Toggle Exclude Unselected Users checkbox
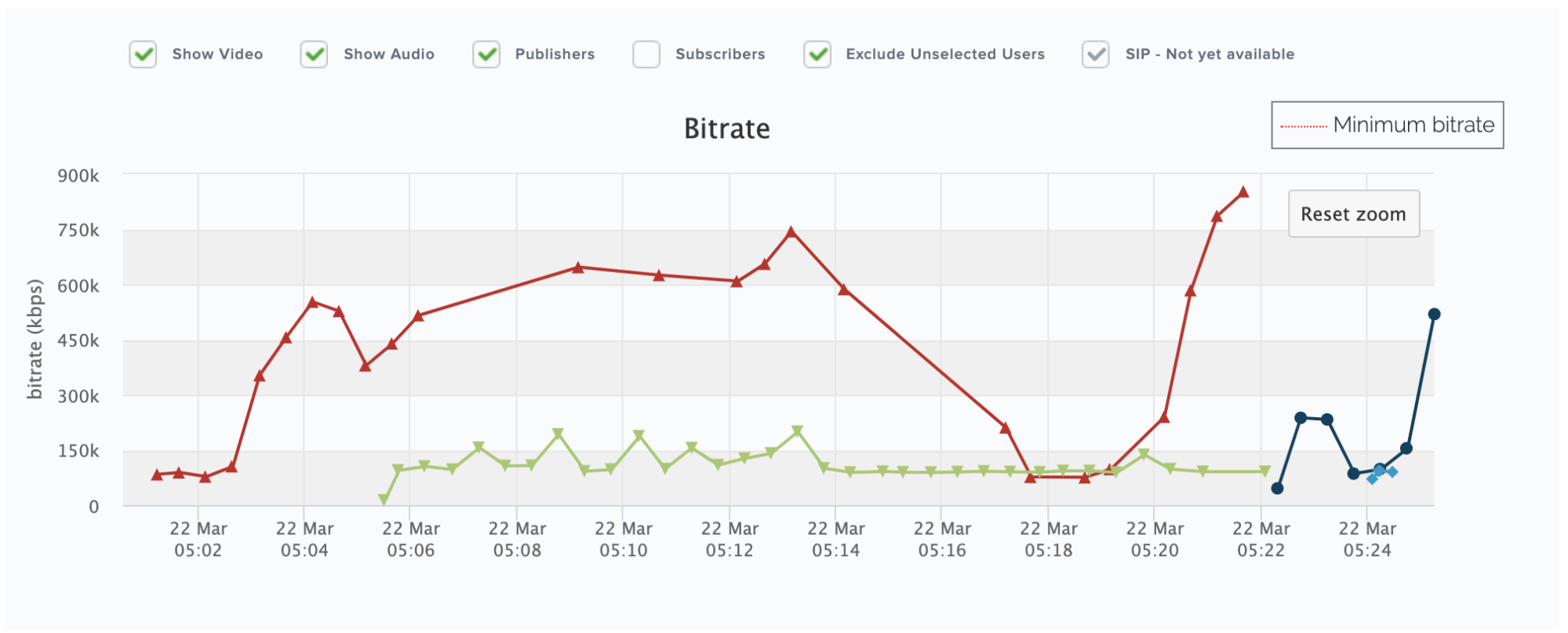This screenshot has width=1568, height=633. [x=817, y=55]
